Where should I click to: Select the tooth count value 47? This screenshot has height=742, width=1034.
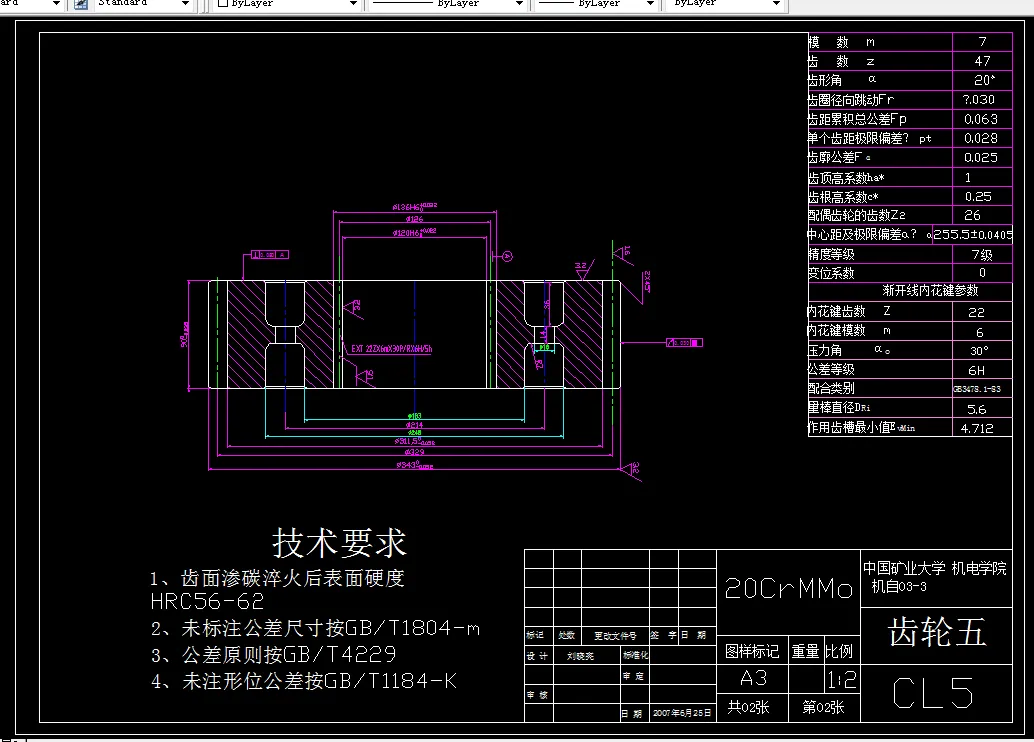coord(983,61)
